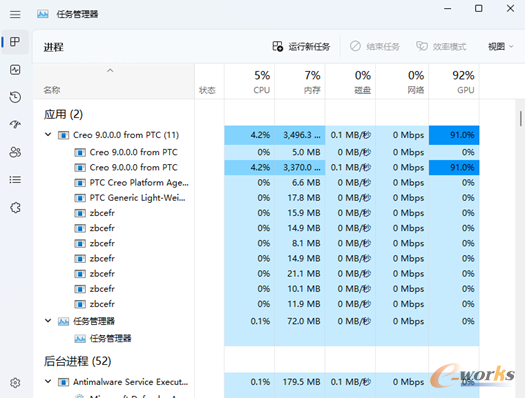Image resolution: width=525 pixels, height=398 pixels.
Task: Click the 任务管理器 parent row icon
Action: [63, 321]
